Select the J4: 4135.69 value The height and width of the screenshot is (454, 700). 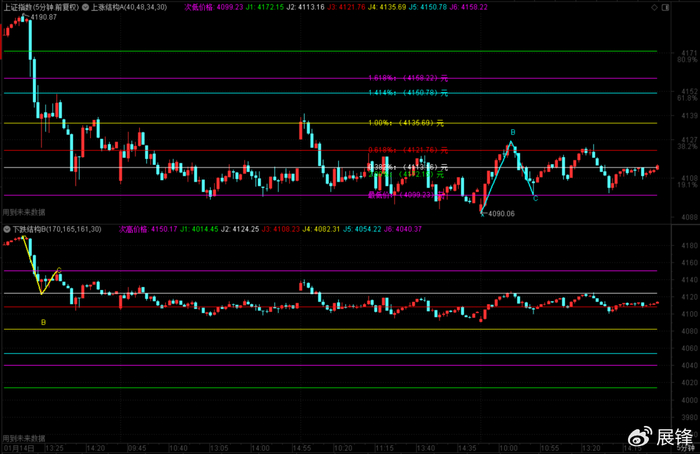click(387, 7)
